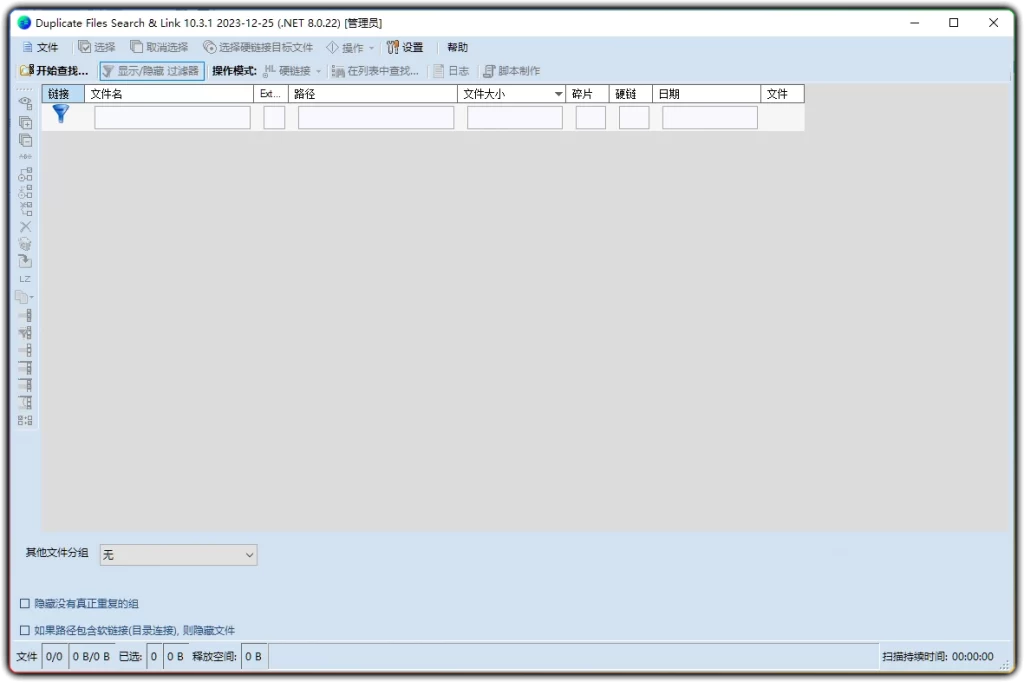The image size is (1024, 682).
Task: Focus the Ext filter input field
Action: 274,118
